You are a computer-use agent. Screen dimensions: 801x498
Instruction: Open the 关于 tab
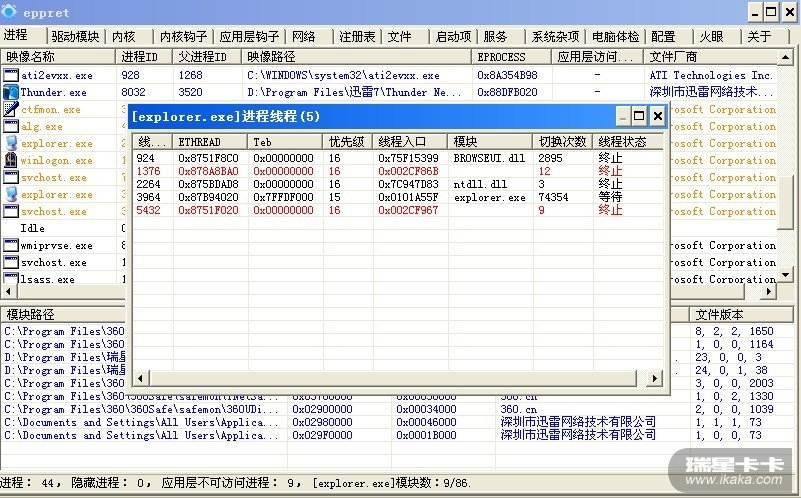coord(759,37)
